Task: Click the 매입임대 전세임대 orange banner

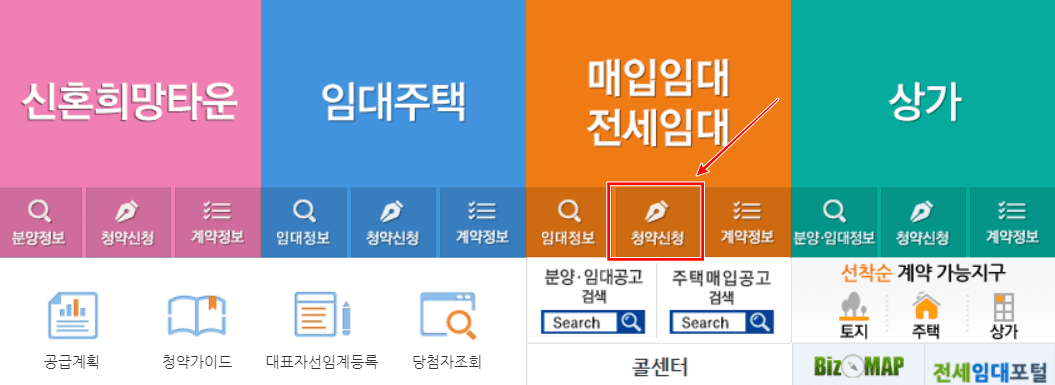Action: pyautogui.click(x=658, y=94)
